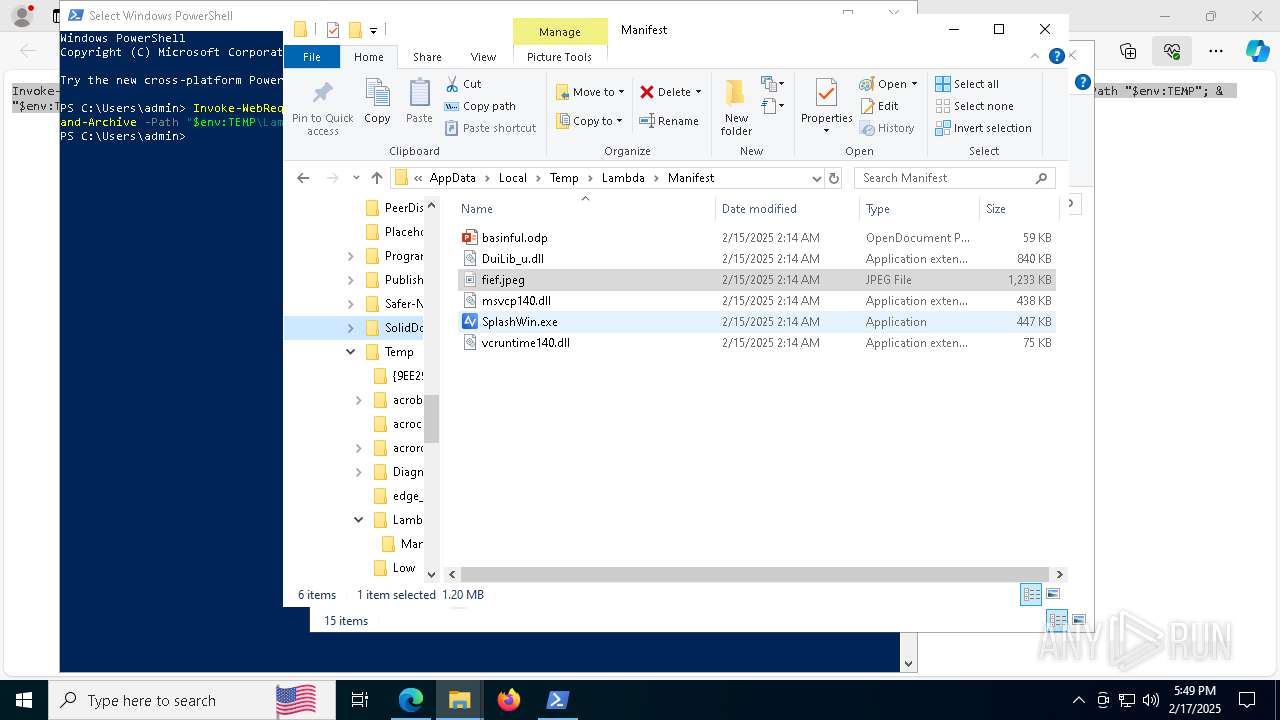Click History in Open group
Viewport: 1280px width, 720px height.
click(x=887, y=128)
